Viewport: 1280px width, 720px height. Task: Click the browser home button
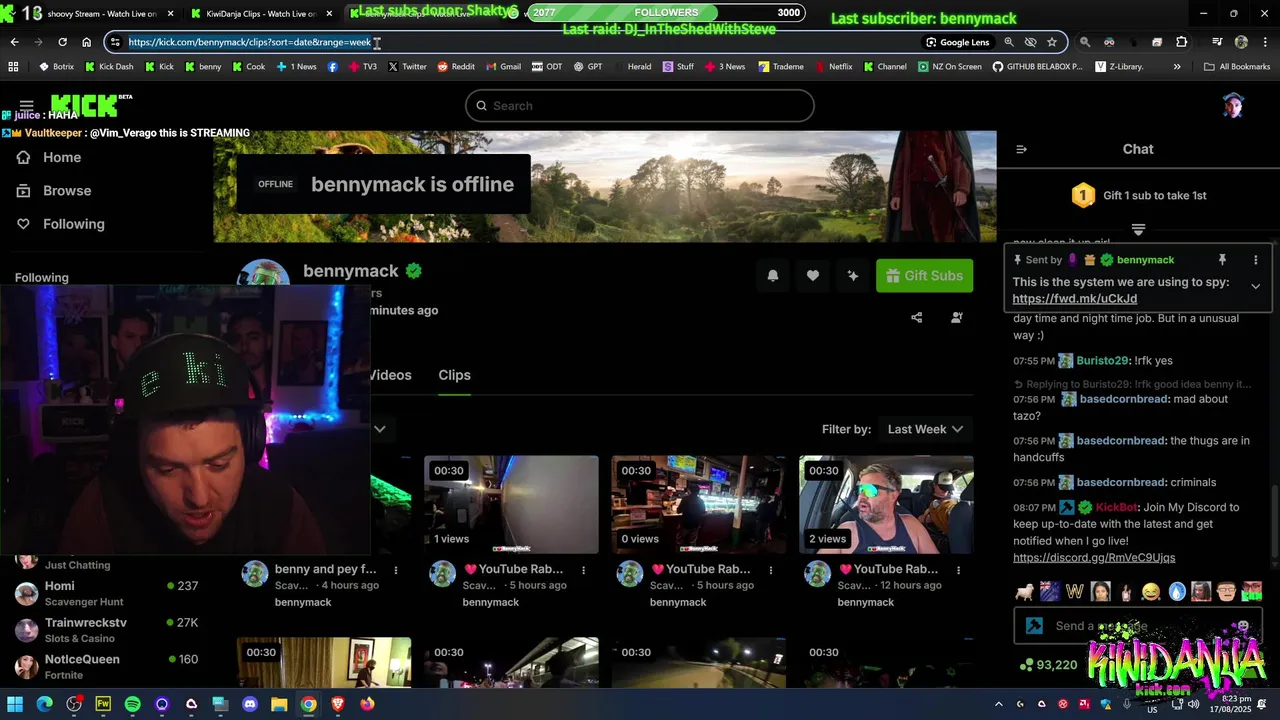coord(86,42)
